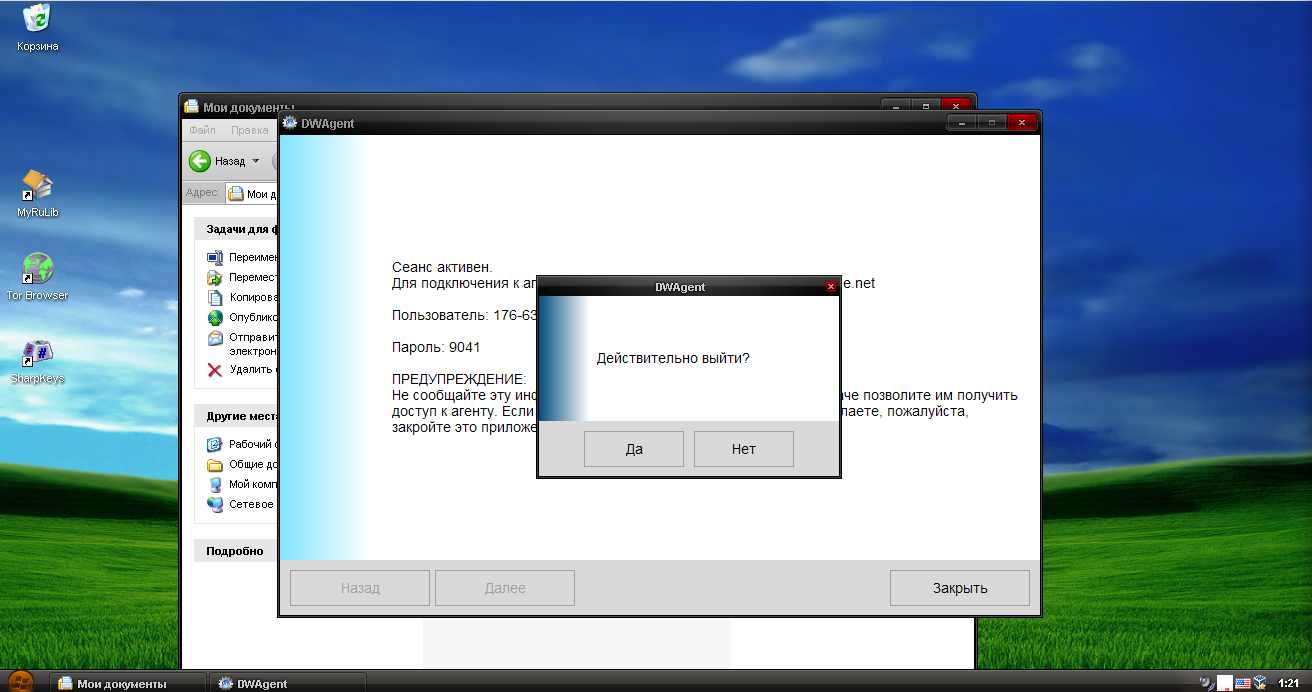Image resolution: width=1312 pixels, height=692 pixels.
Task: Click the disabled Назад button in DWAgent
Action: point(360,588)
